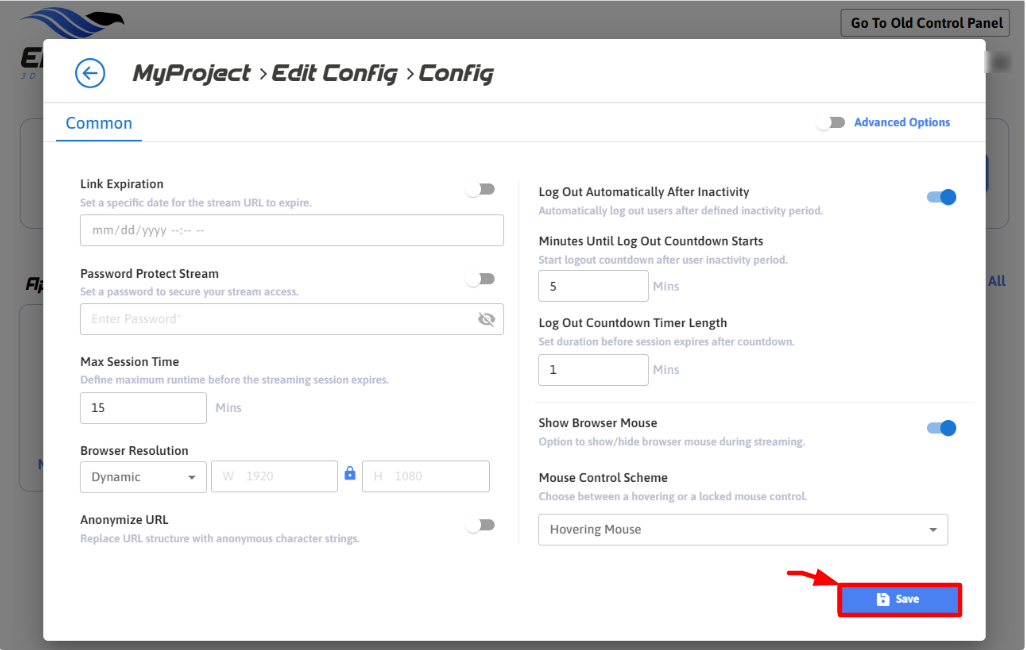Click the resolution aspect ratio lock icon

click(350, 474)
